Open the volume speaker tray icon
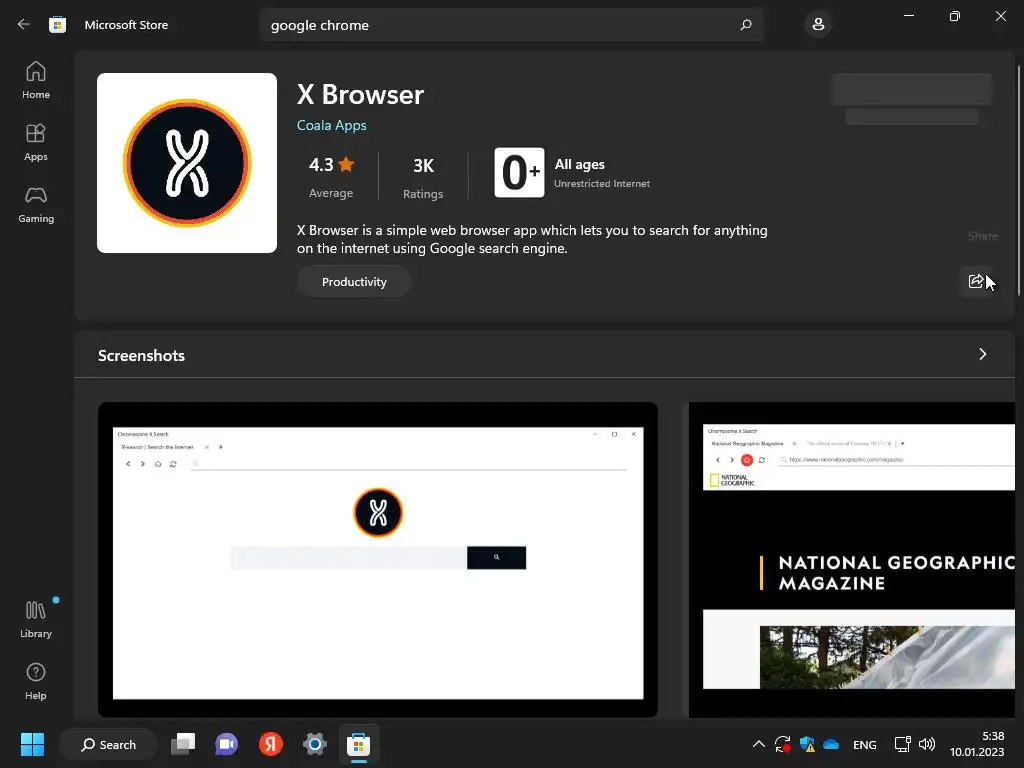Viewport: 1024px width, 768px height. pyautogui.click(x=926, y=744)
